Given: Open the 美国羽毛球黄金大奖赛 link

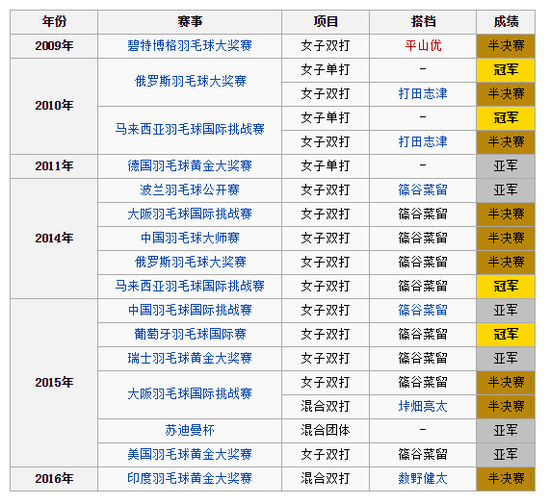Looking at the screenshot, I should point(189,455).
